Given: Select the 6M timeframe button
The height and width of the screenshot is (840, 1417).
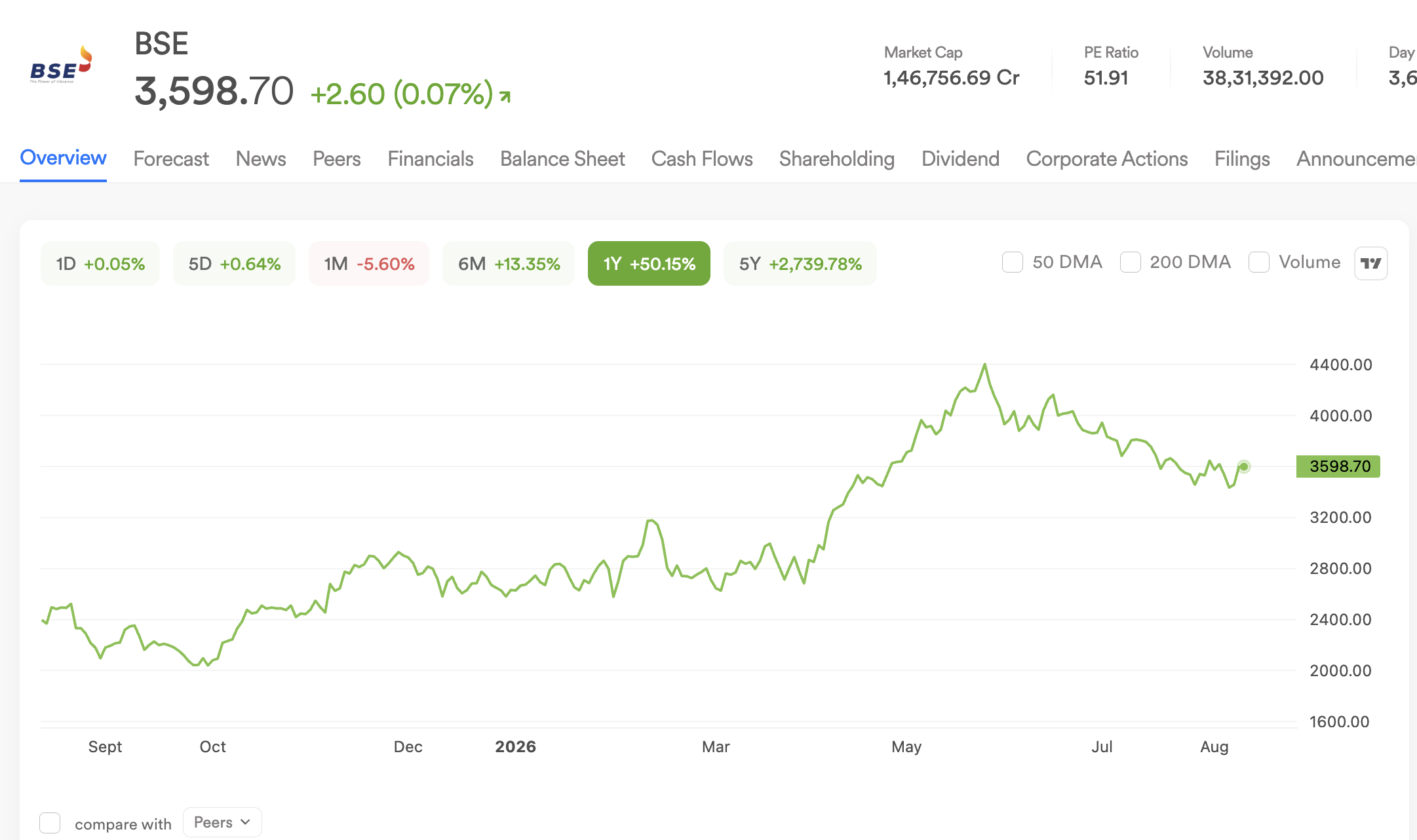Looking at the screenshot, I should 509,263.
